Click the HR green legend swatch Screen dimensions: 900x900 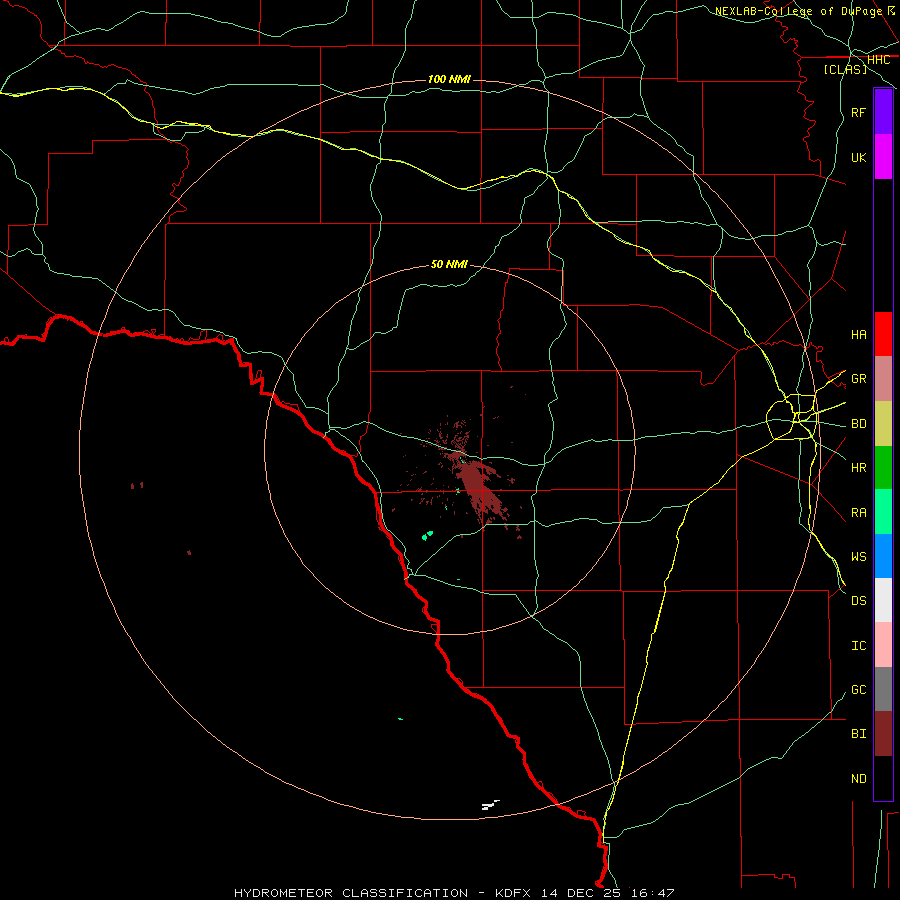(x=883, y=468)
